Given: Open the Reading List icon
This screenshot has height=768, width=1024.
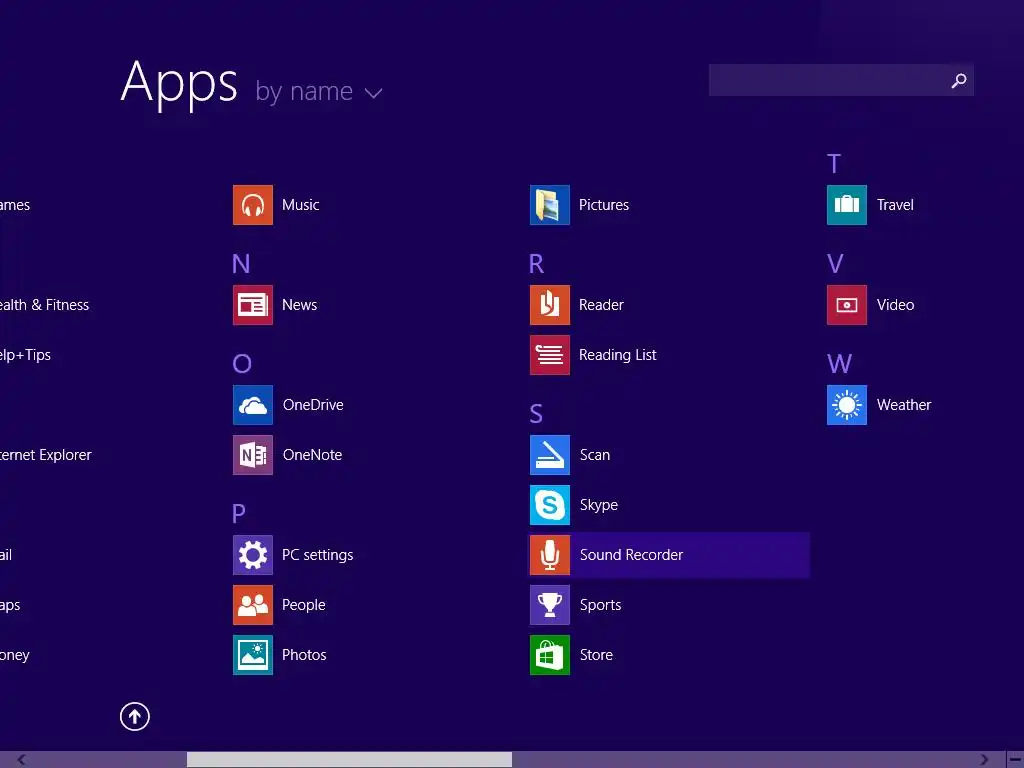Looking at the screenshot, I should click(550, 355).
